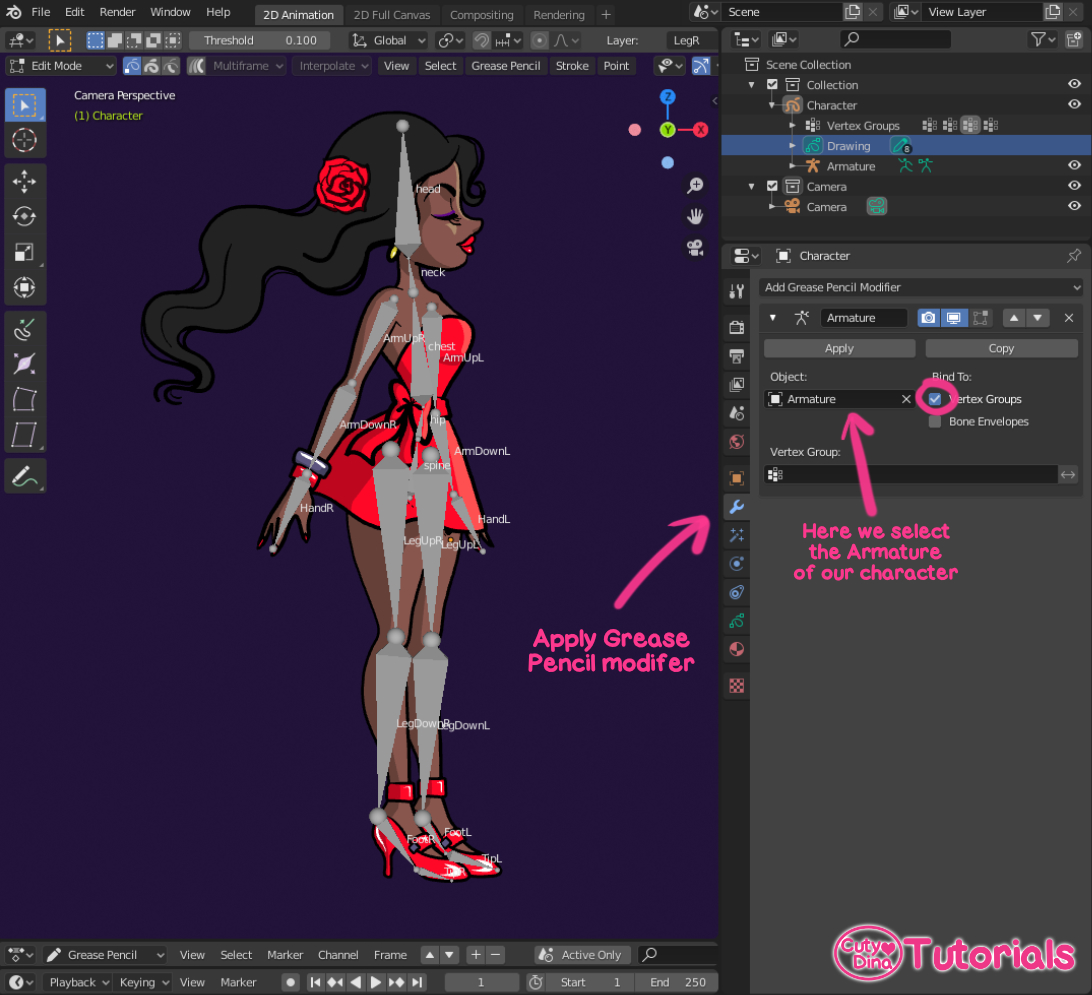This screenshot has height=995, width=1092.
Task: Open the Output properties tab
Action: (736, 356)
